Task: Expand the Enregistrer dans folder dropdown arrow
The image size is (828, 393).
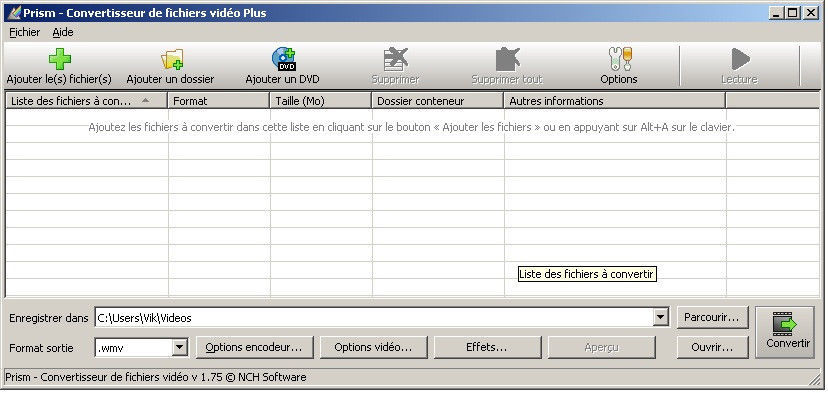Action: 661,317
